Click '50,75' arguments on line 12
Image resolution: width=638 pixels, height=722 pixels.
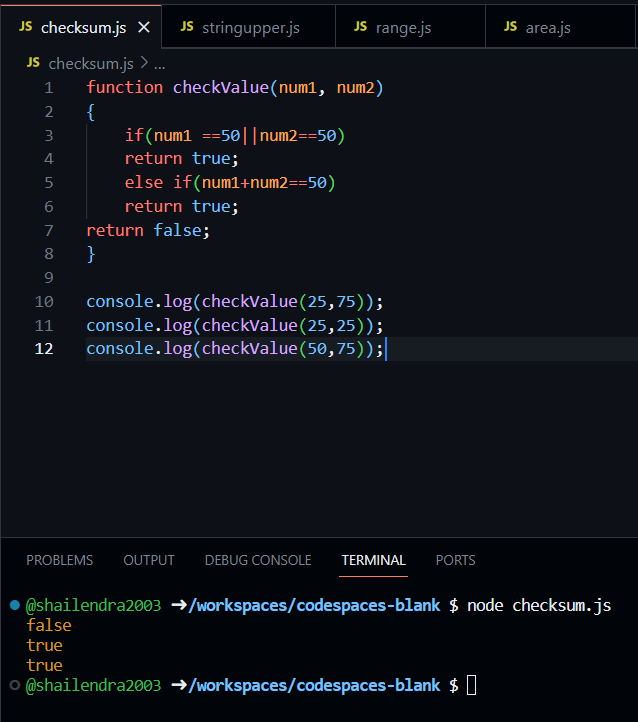[x=331, y=349]
